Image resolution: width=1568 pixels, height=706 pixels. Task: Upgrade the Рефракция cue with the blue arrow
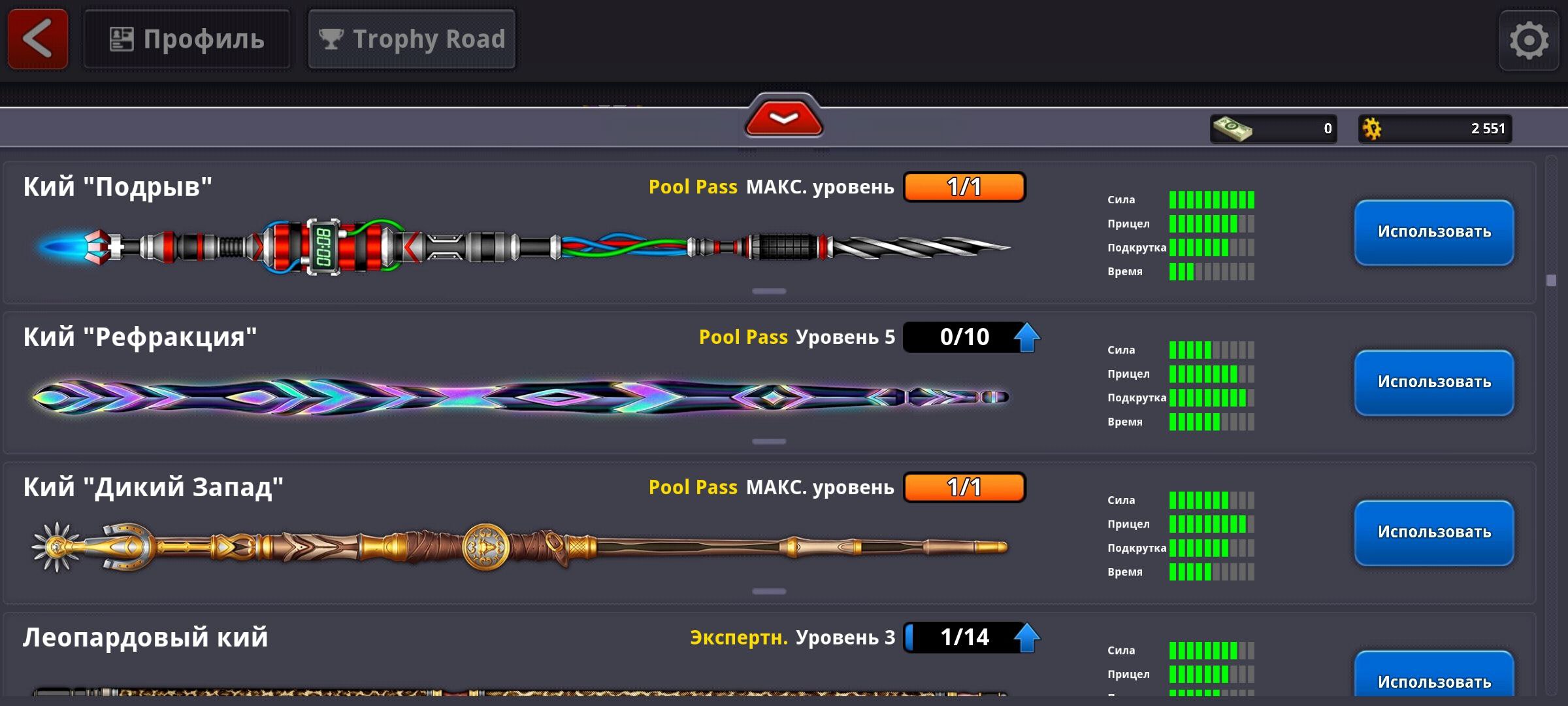(x=1026, y=337)
